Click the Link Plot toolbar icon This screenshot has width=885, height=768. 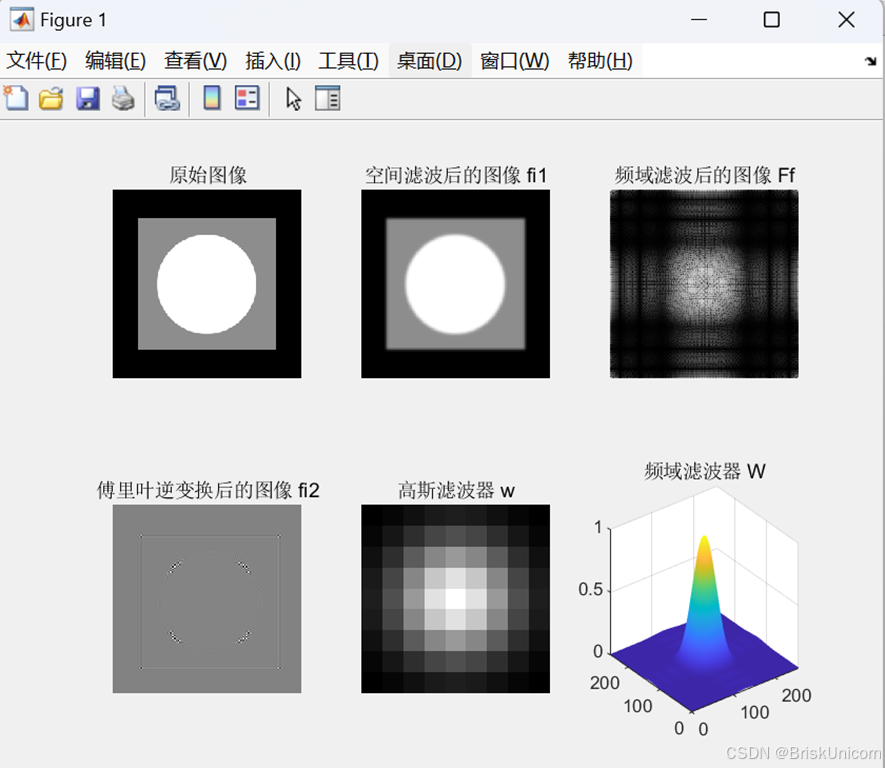(x=167, y=98)
